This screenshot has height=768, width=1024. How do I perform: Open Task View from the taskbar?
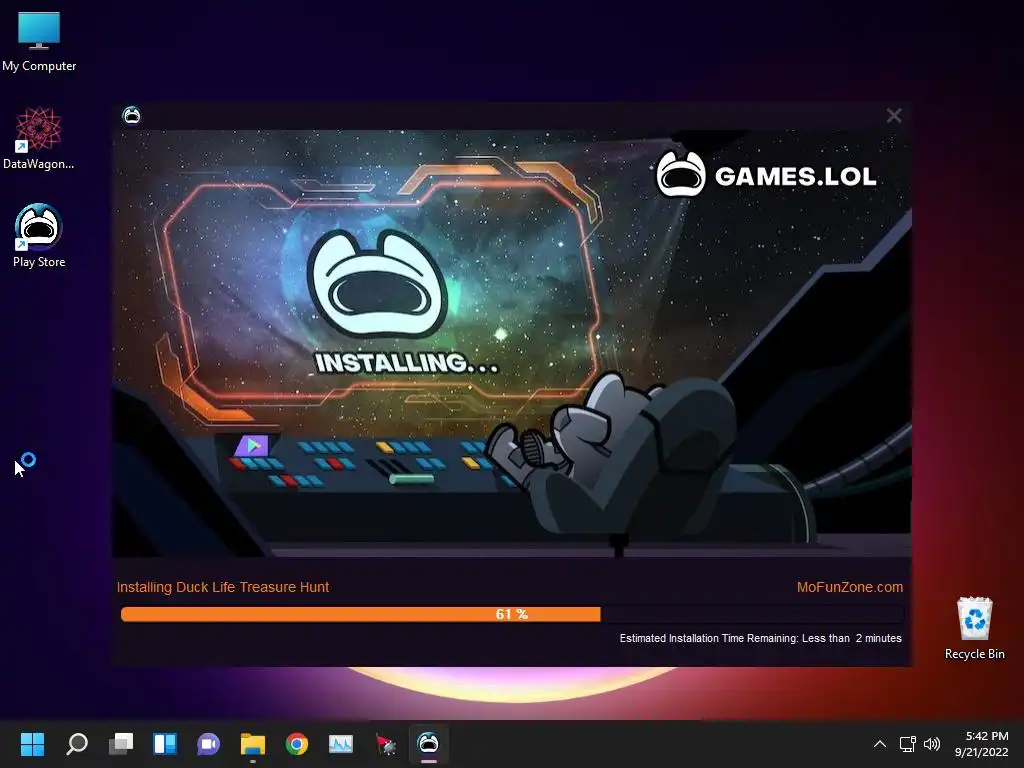pos(121,744)
